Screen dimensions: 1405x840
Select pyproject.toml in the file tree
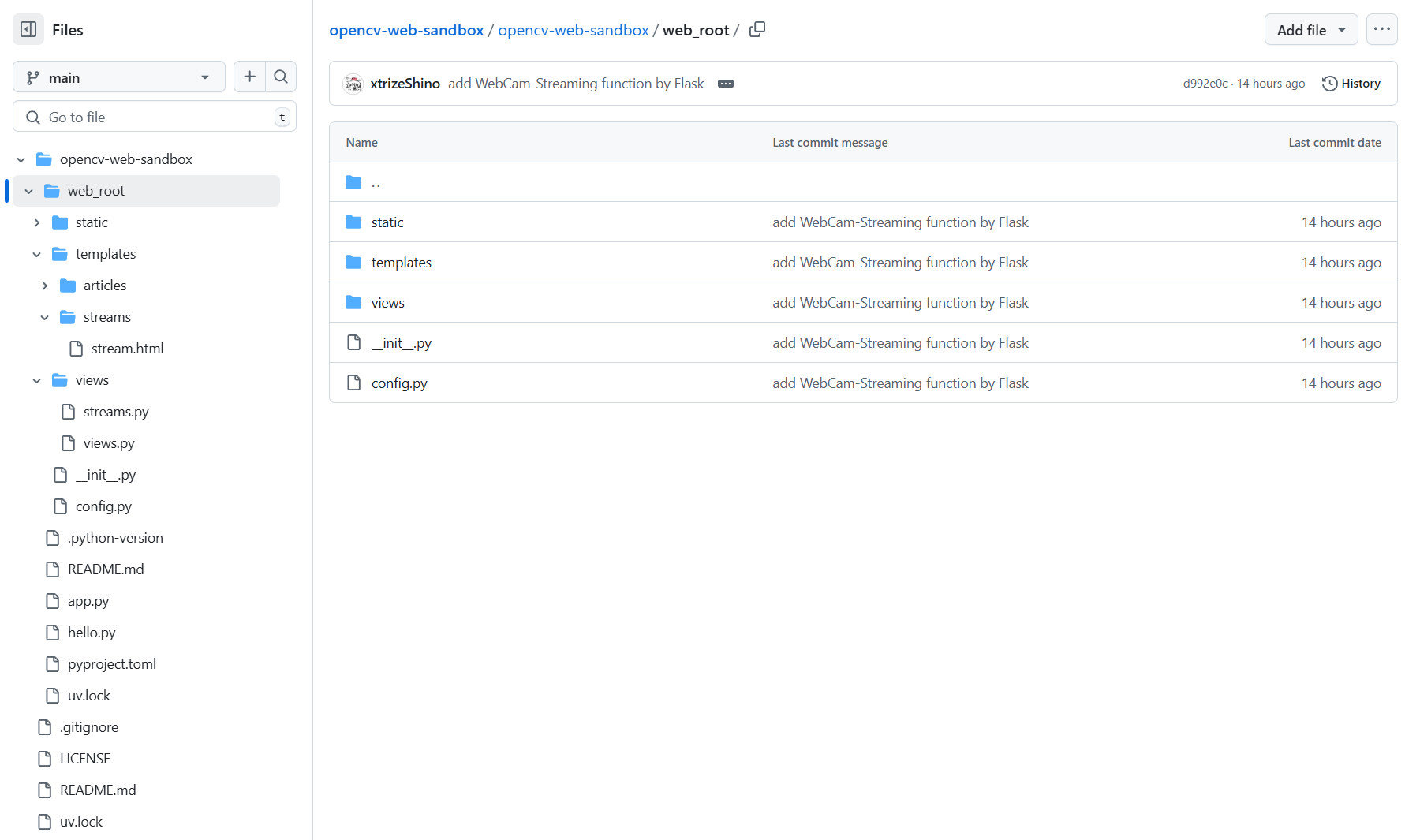[x=112, y=664]
